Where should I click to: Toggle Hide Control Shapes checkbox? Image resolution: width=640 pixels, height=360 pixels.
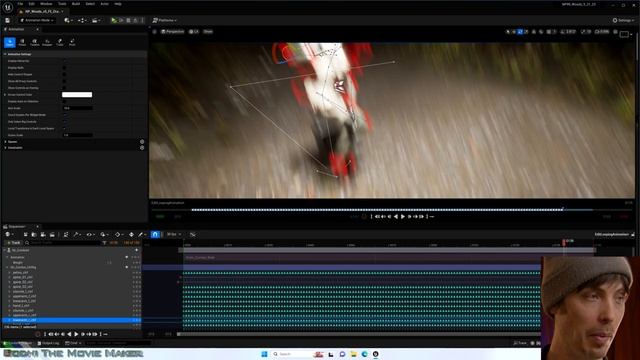pyautogui.click(x=64, y=74)
